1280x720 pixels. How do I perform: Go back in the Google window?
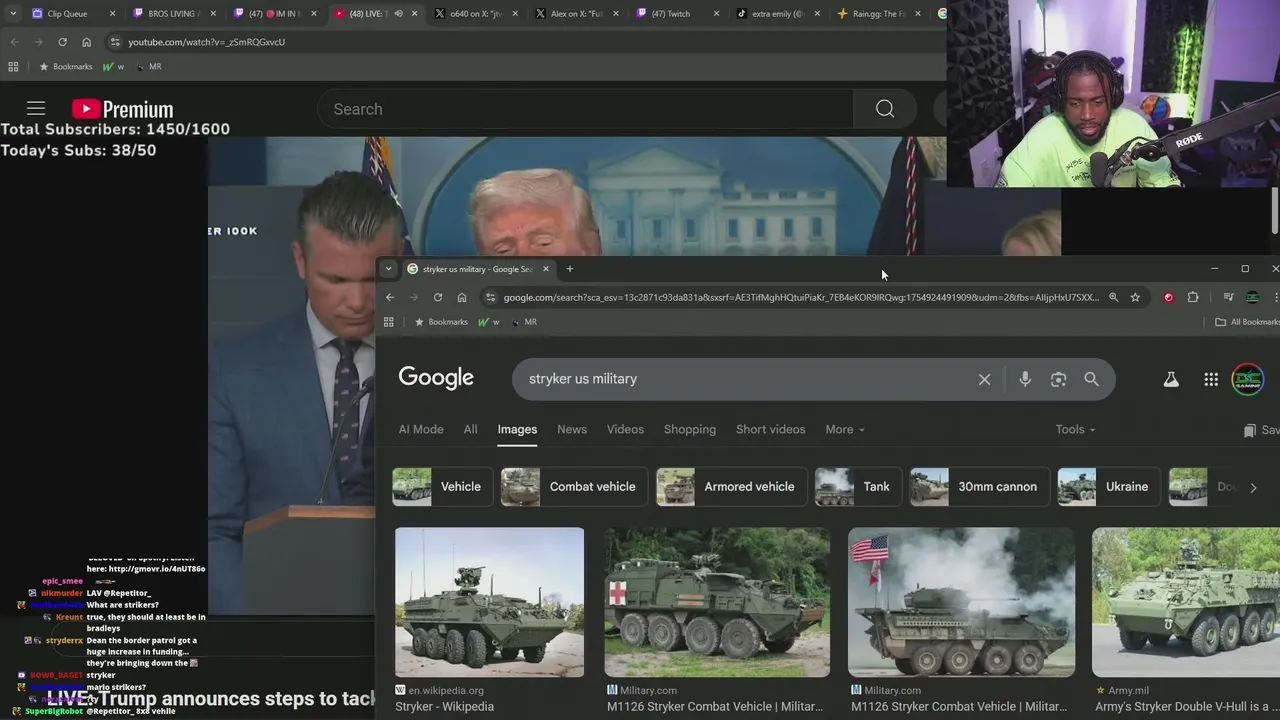[390, 297]
